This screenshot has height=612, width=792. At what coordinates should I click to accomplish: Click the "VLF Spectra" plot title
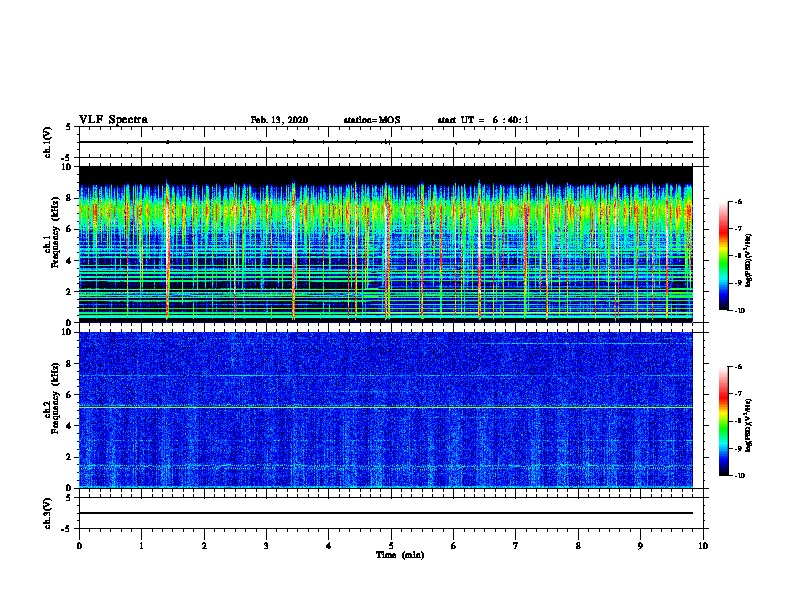point(113,120)
